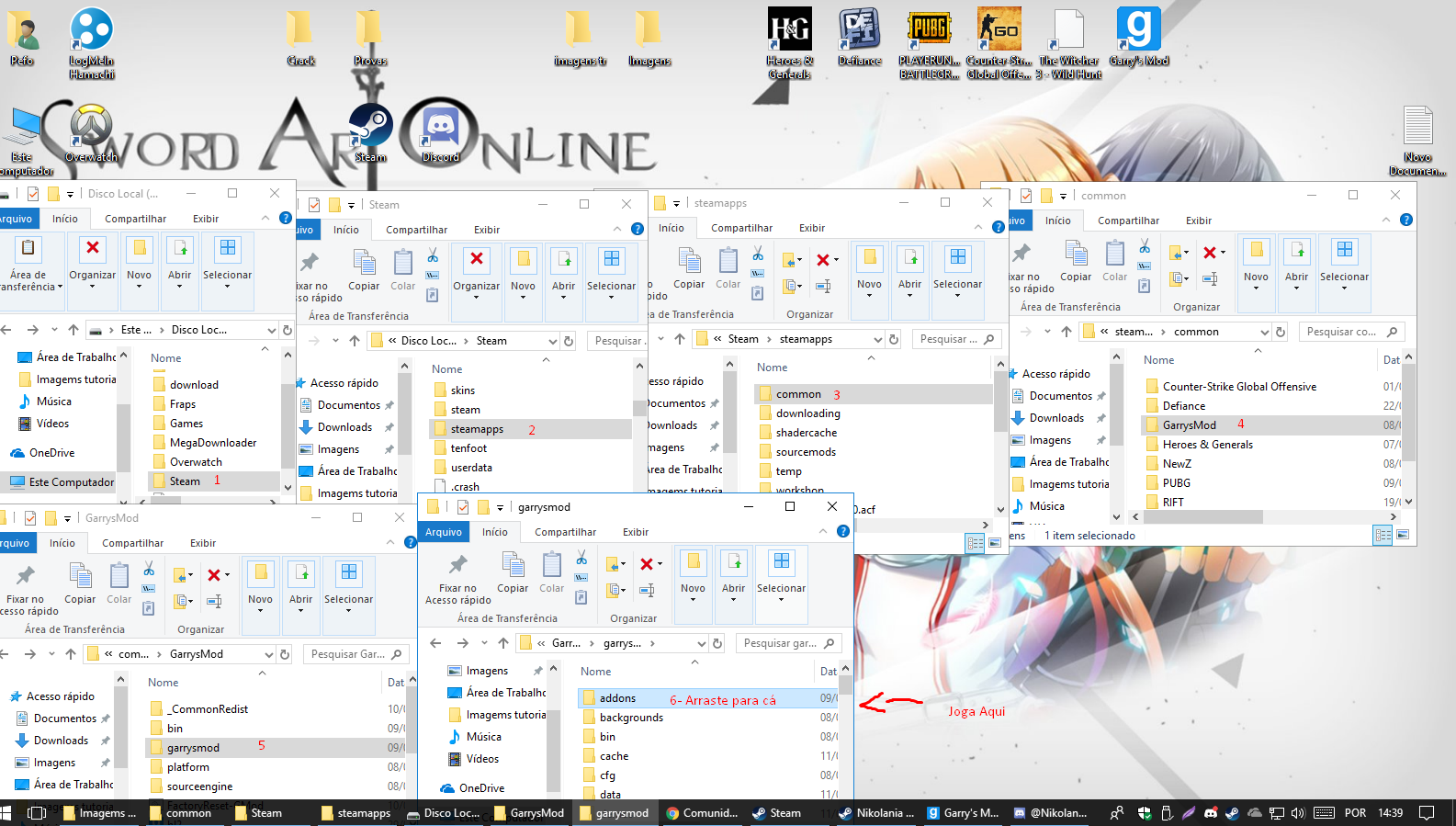Open the Counter-Strike Global Offensive desktop shortcut
This screenshot has height=826, width=1456.
click(x=999, y=42)
